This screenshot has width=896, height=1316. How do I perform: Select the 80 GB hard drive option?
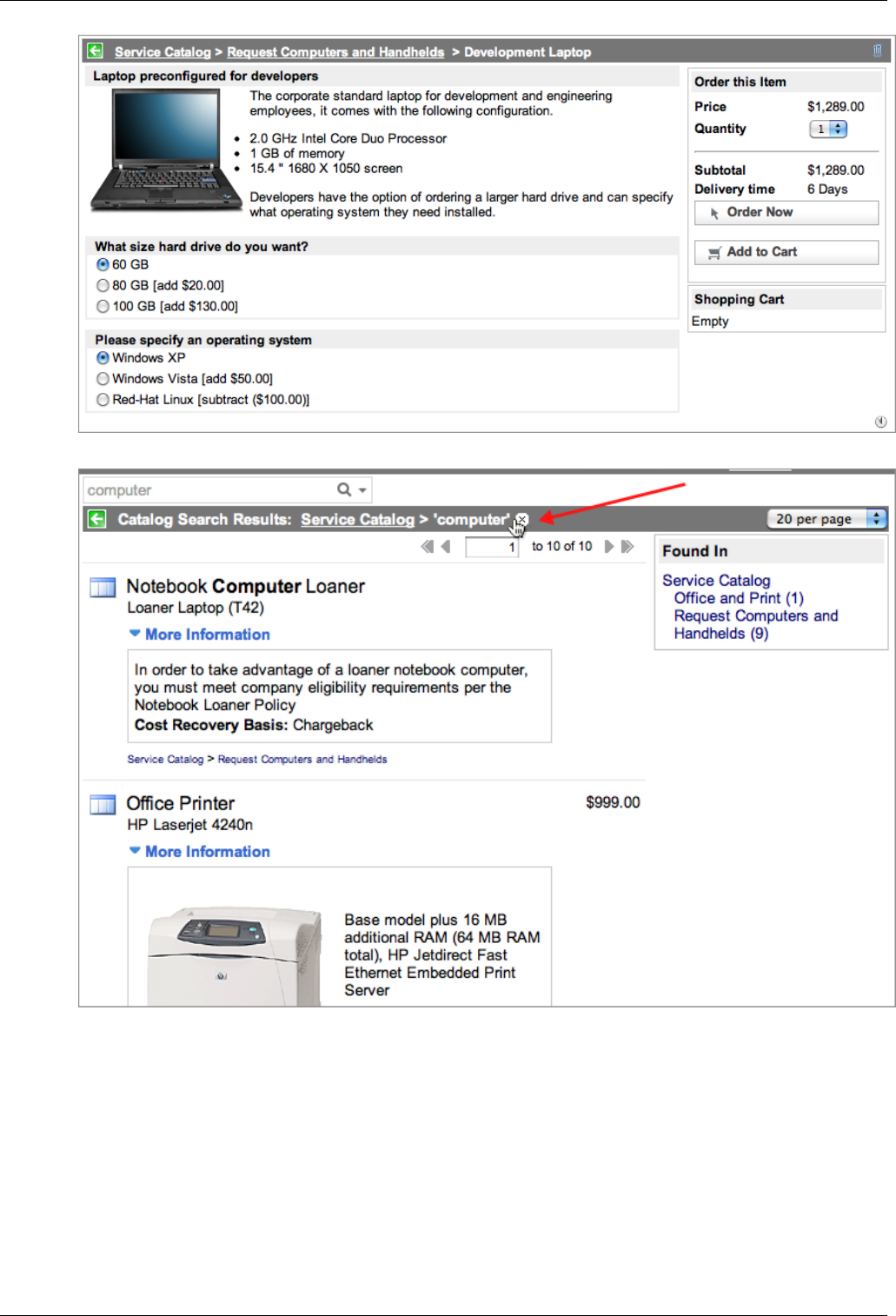[x=103, y=286]
